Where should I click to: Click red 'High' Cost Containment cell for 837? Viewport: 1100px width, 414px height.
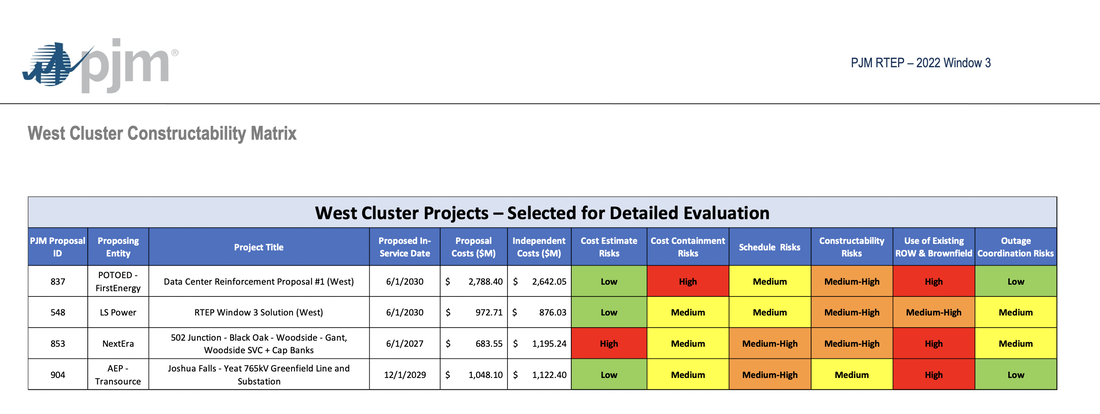pyautogui.click(x=688, y=281)
